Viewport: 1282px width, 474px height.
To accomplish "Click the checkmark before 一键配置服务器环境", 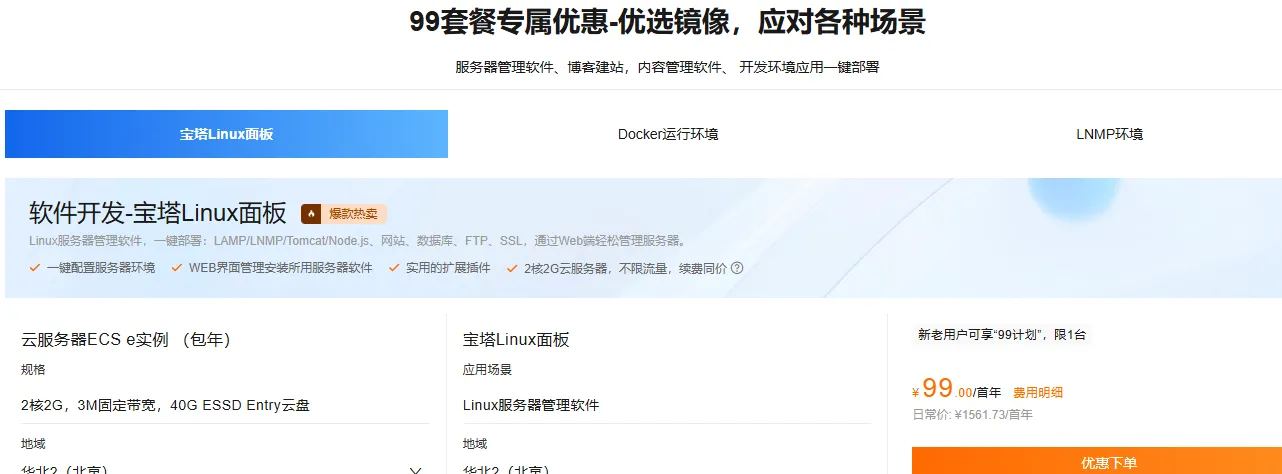I will (x=35, y=268).
